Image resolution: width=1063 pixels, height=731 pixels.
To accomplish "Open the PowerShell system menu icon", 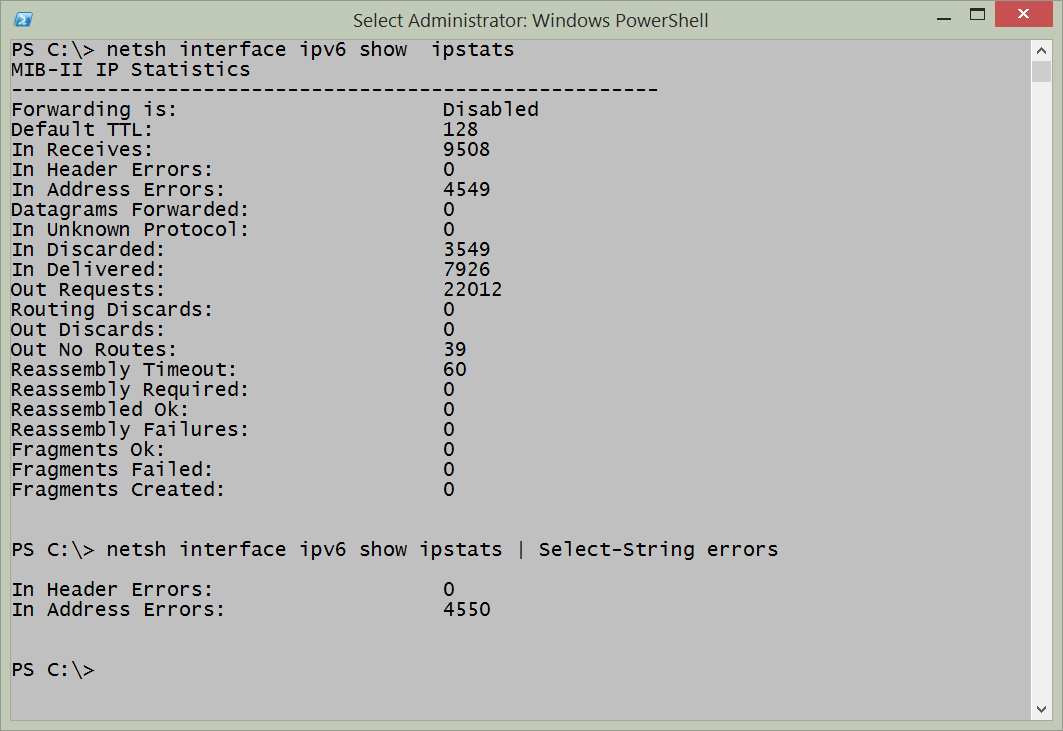I will (23, 19).
